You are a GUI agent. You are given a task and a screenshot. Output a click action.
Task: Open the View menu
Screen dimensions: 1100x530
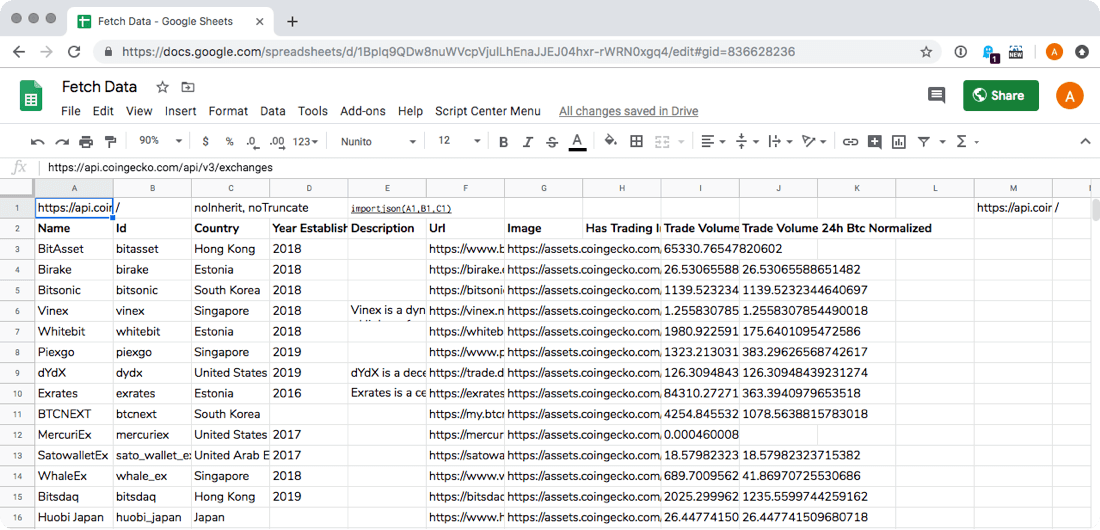[x=139, y=111]
